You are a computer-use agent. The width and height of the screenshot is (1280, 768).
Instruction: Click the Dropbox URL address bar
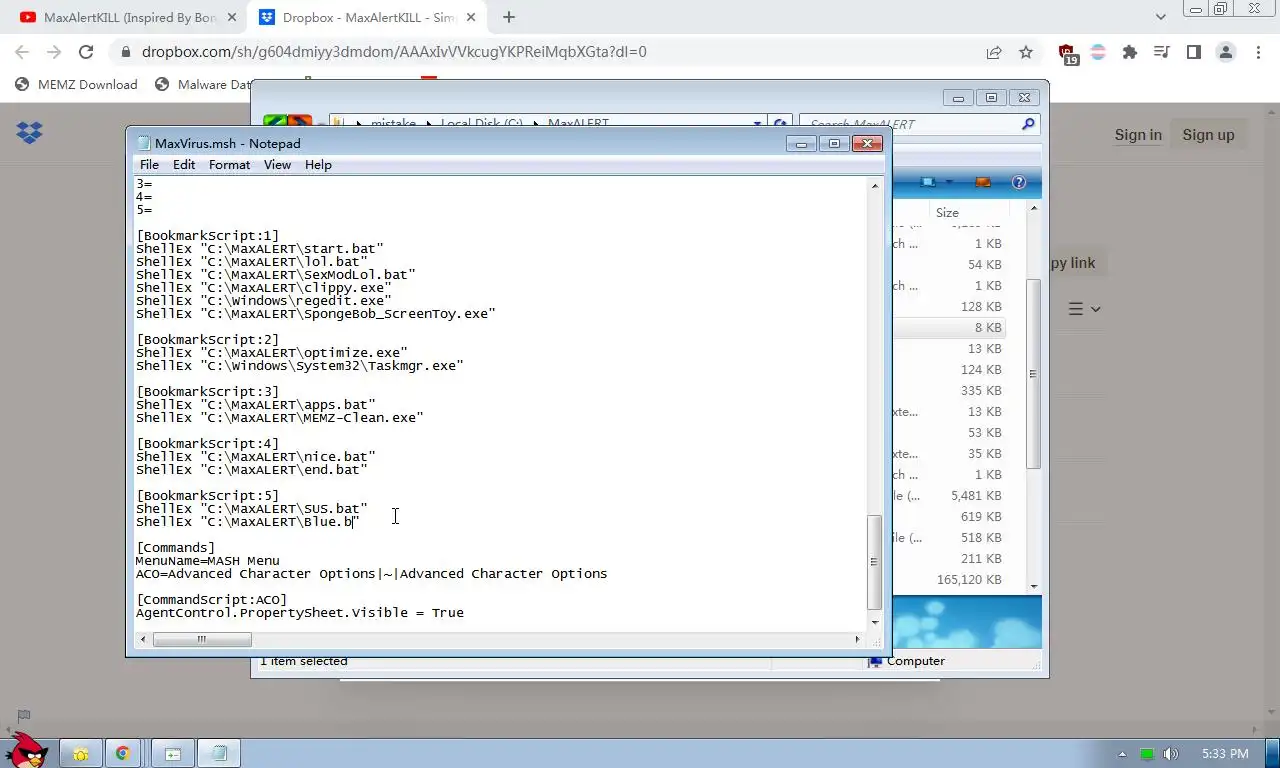(394, 52)
